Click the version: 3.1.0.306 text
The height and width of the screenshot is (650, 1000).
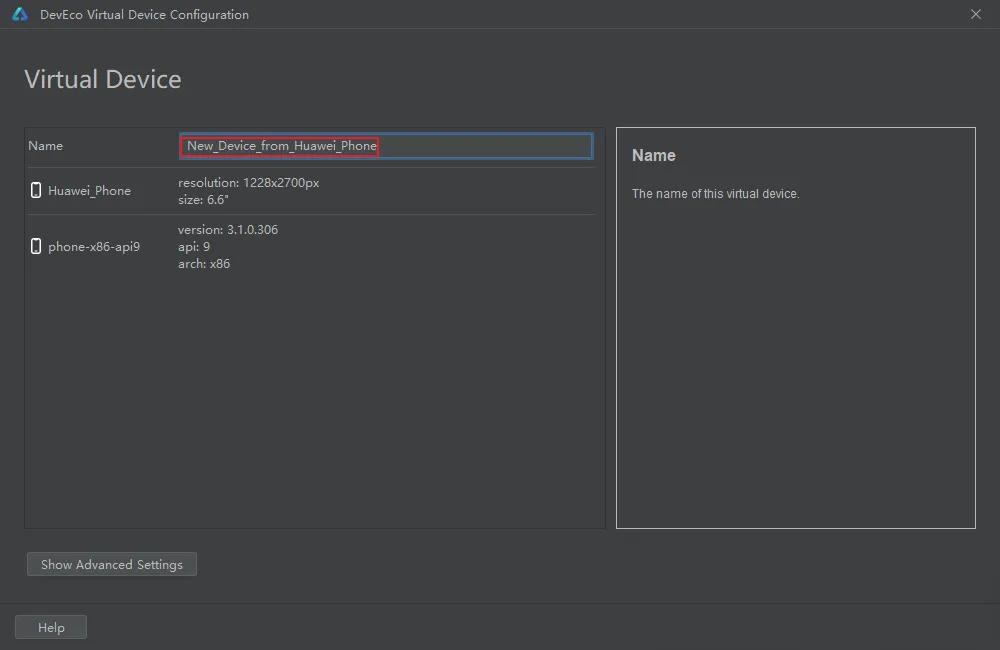click(228, 230)
